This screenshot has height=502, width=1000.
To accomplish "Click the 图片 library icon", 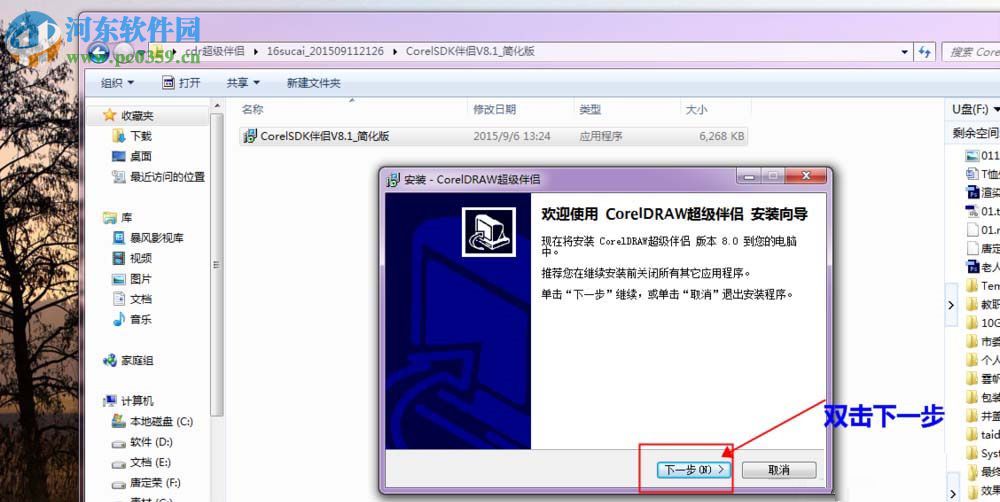I will coord(119,279).
